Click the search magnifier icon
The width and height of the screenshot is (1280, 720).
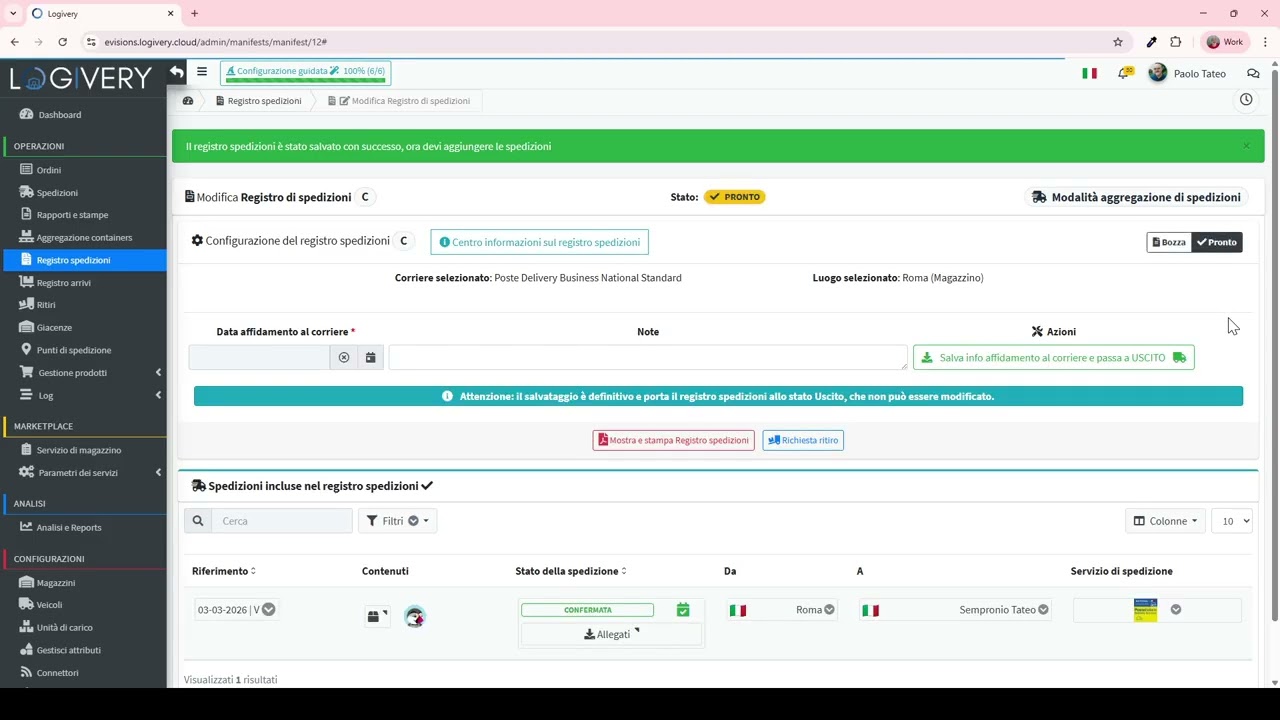tap(198, 521)
